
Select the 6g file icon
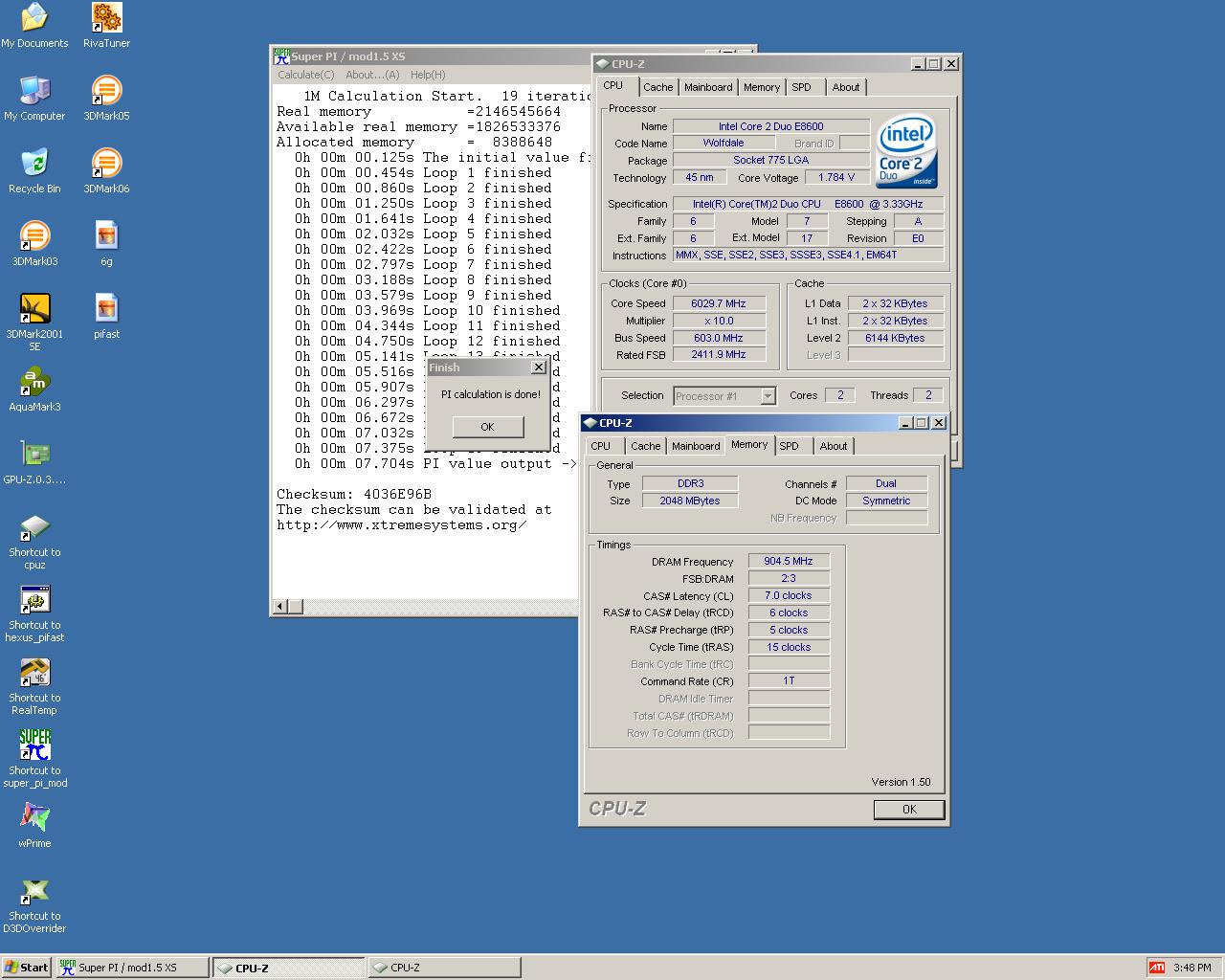[106, 244]
